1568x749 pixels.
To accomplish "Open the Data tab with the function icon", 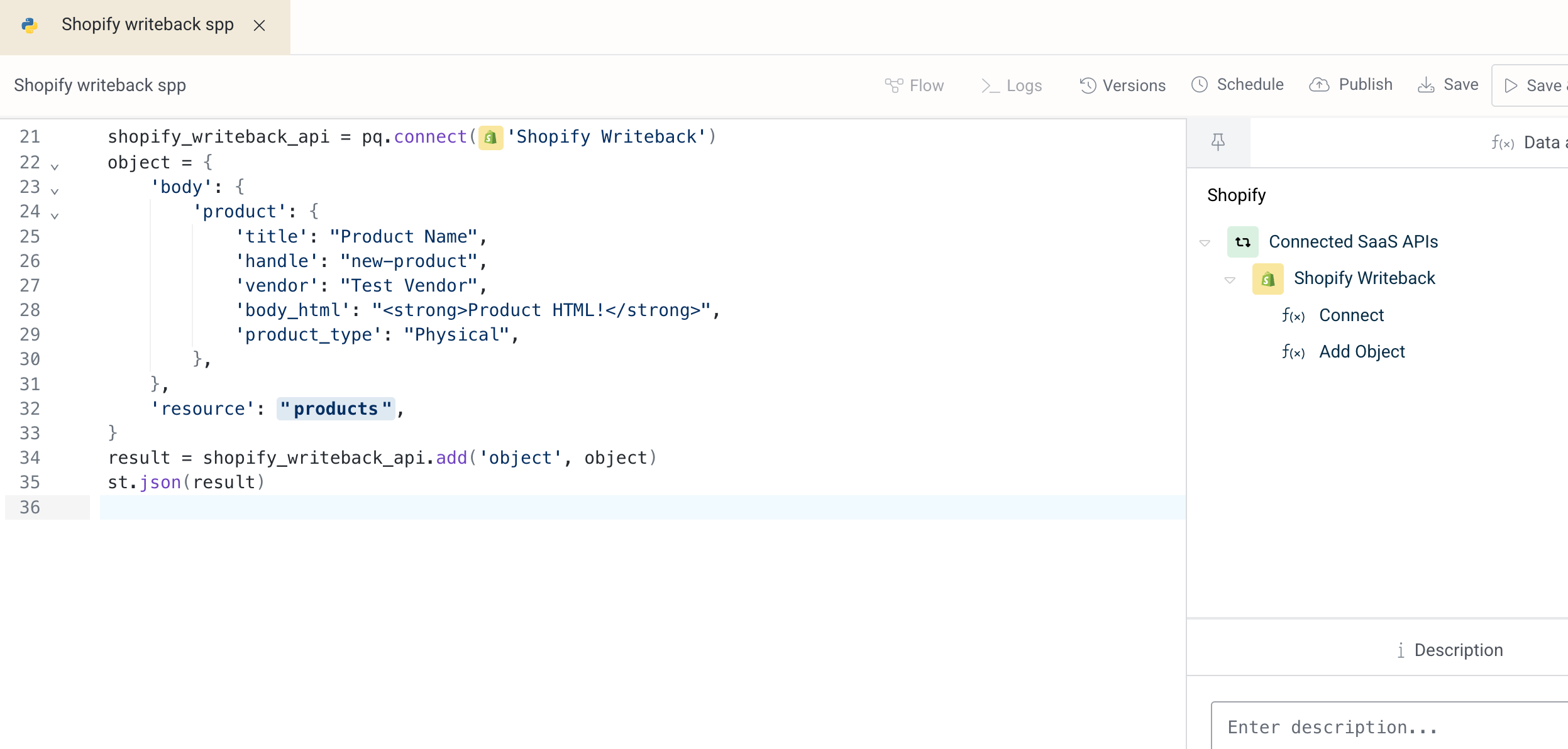I will point(1529,143).
